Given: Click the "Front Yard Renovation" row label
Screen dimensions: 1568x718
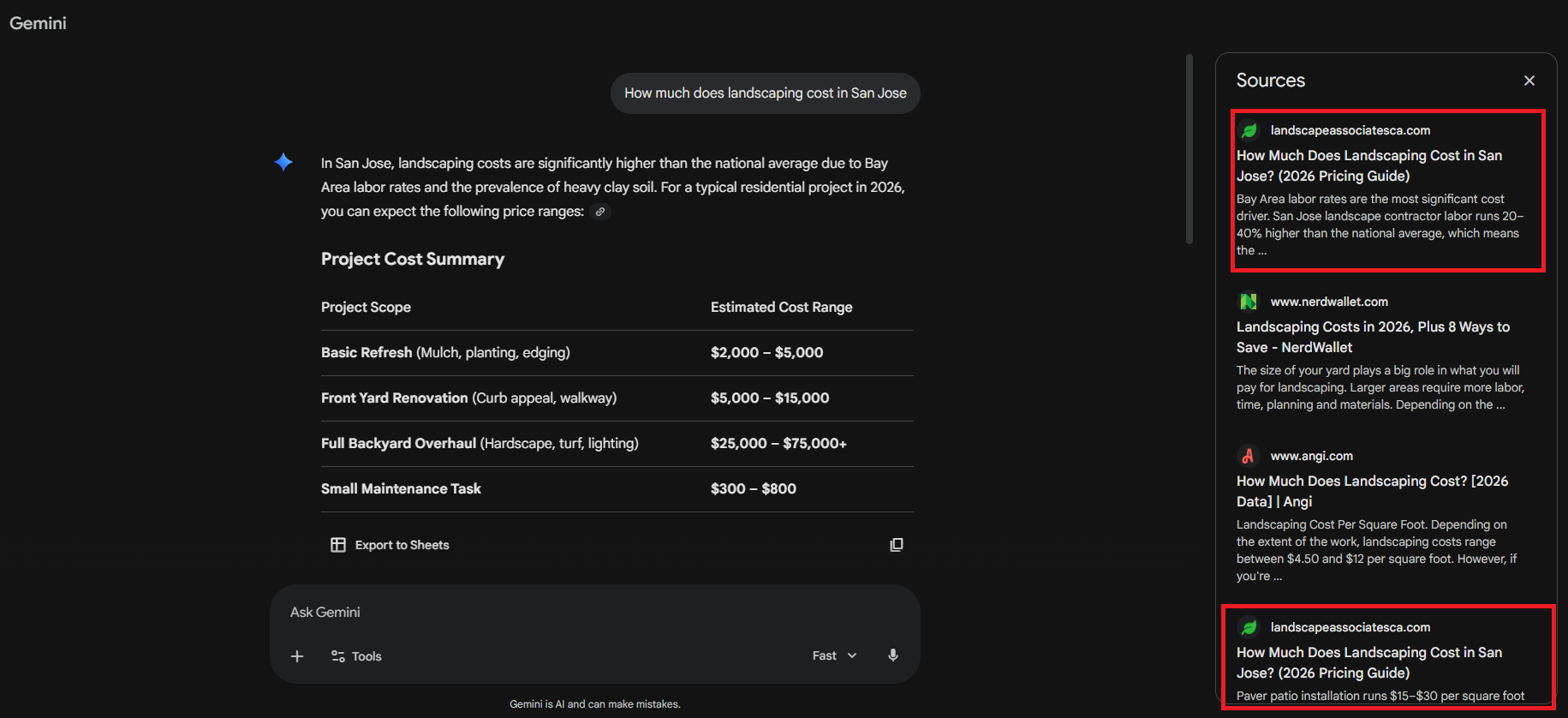Looking at the screenshot, I should coord(395,398).
